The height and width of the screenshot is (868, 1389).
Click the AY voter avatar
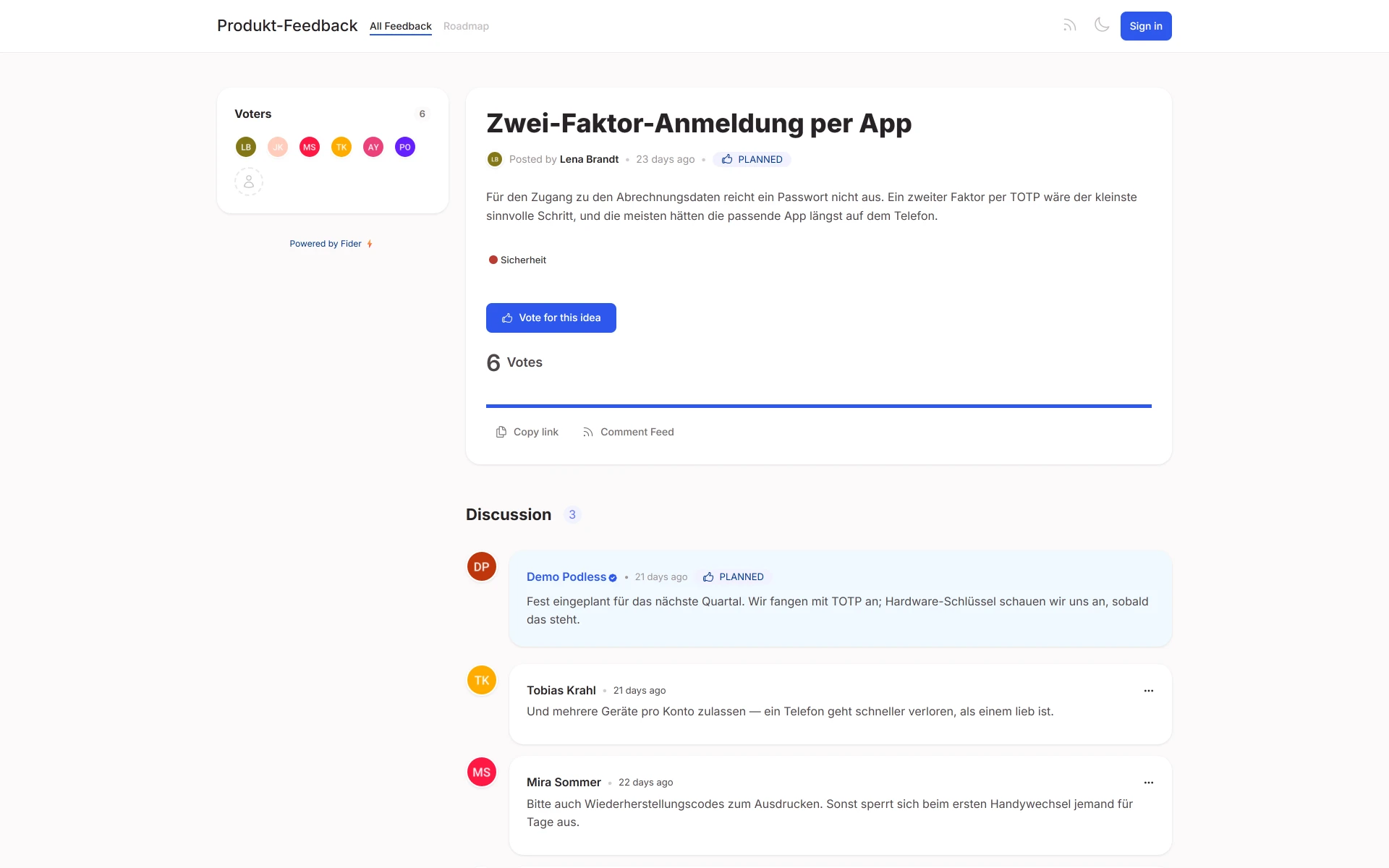click(x=373, y=147)
